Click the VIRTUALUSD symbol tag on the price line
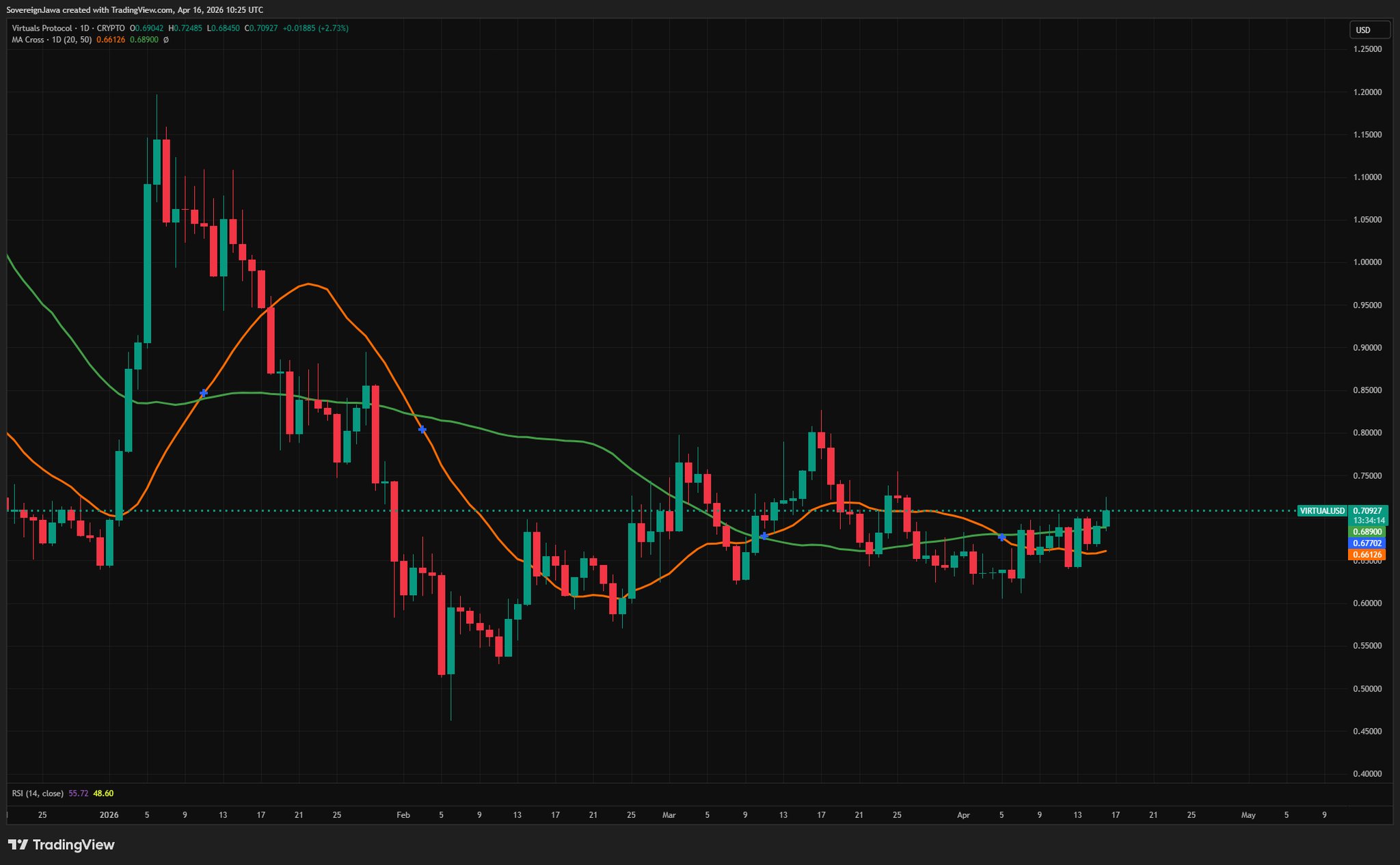 coord(1322,510)
